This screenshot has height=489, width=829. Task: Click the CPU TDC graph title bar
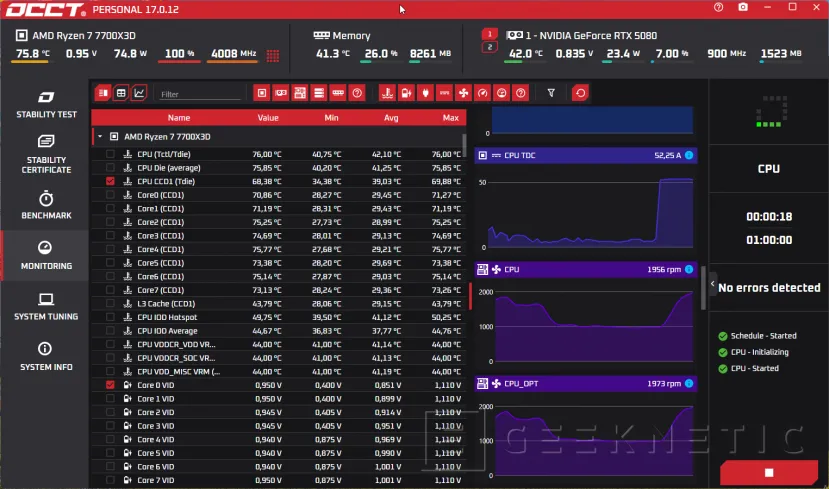[x=586, y=155]
